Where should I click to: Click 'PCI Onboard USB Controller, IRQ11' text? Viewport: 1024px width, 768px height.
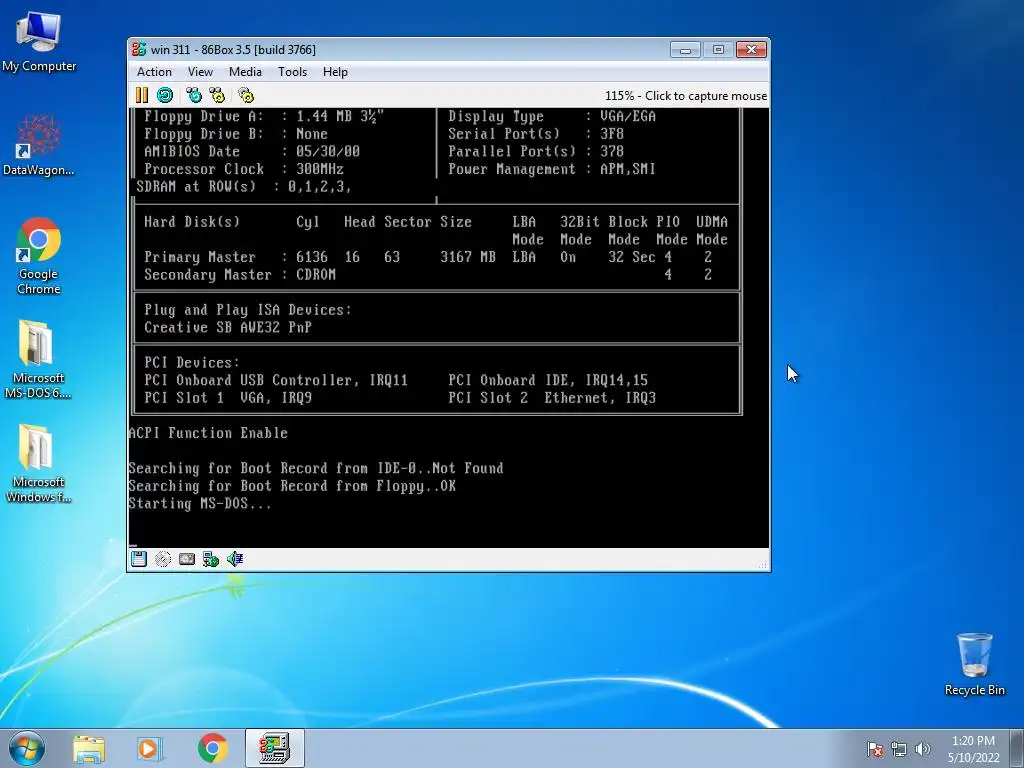[x=276, y=380]
